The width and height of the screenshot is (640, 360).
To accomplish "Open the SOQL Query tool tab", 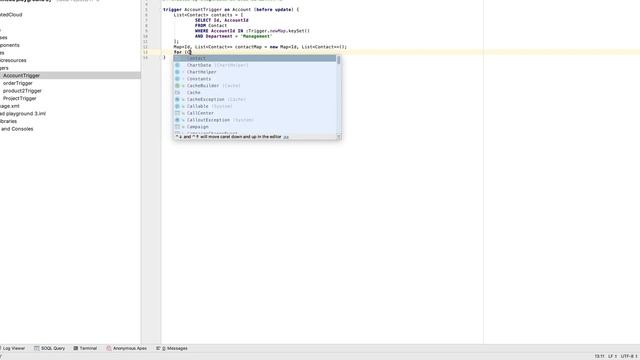I will (x=49, y=348).
